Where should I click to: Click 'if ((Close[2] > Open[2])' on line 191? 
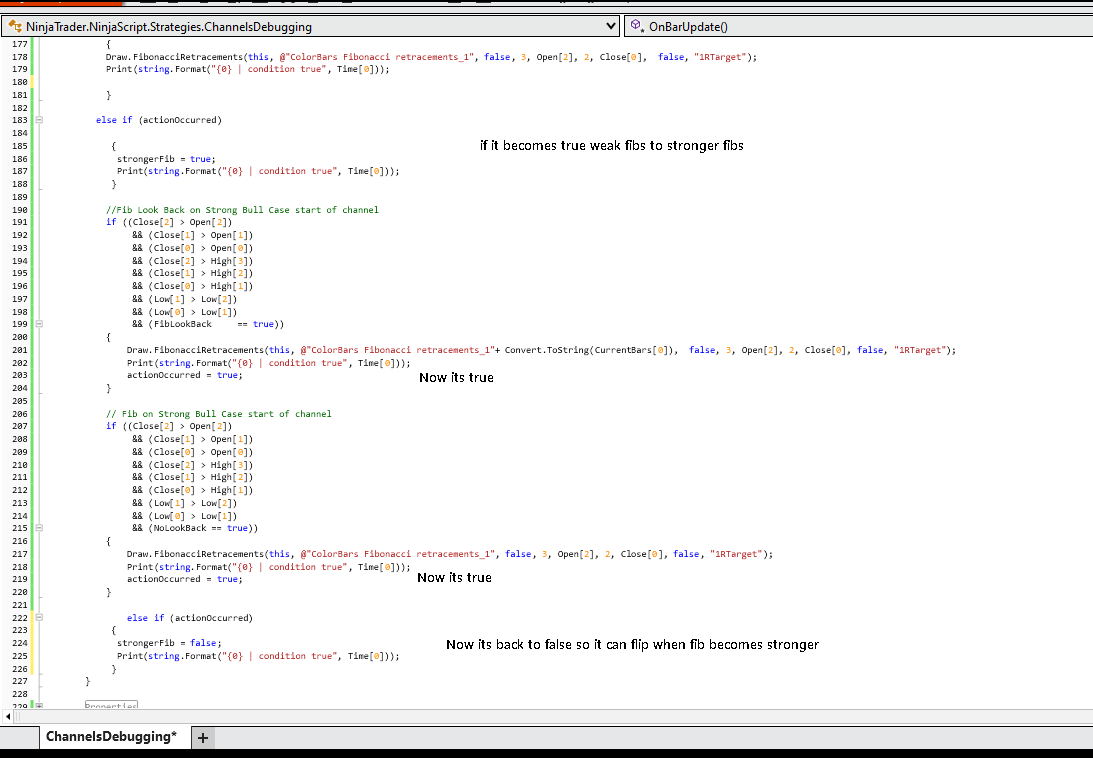click(x=169, y=222)
